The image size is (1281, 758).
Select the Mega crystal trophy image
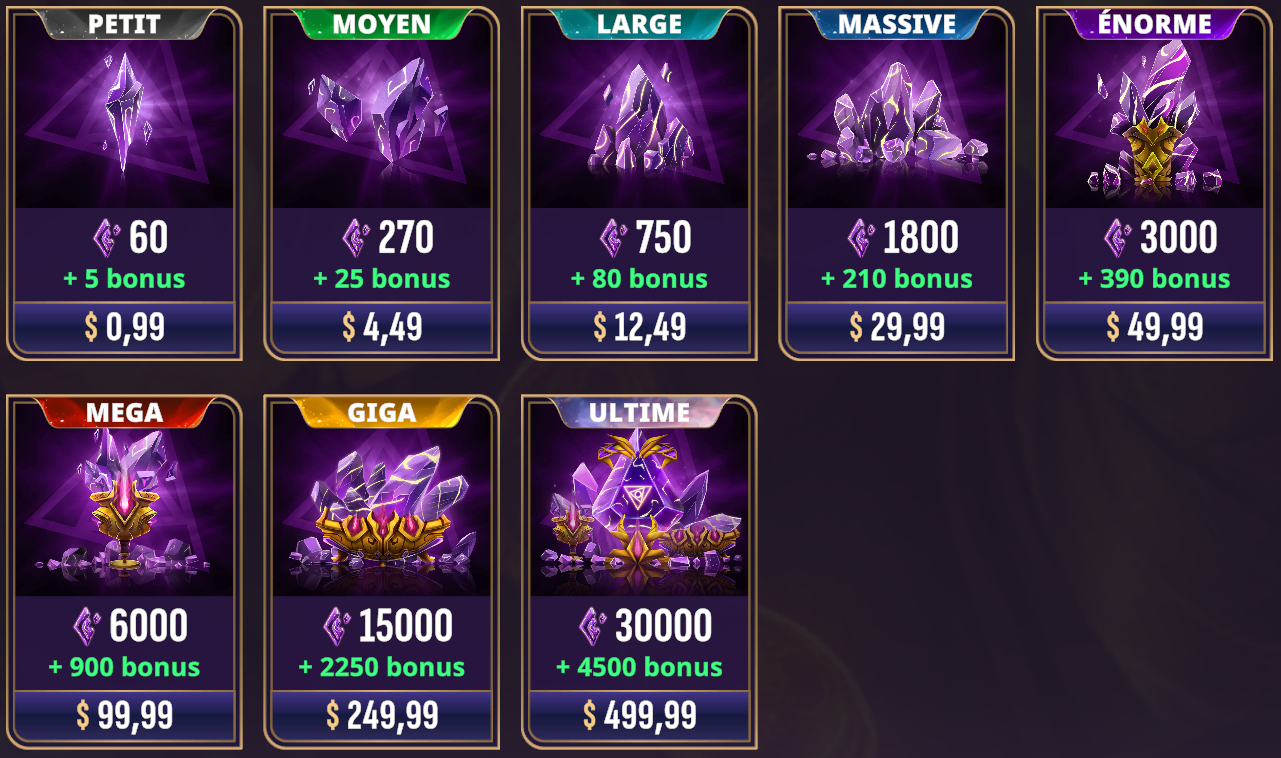coord(125,510)
